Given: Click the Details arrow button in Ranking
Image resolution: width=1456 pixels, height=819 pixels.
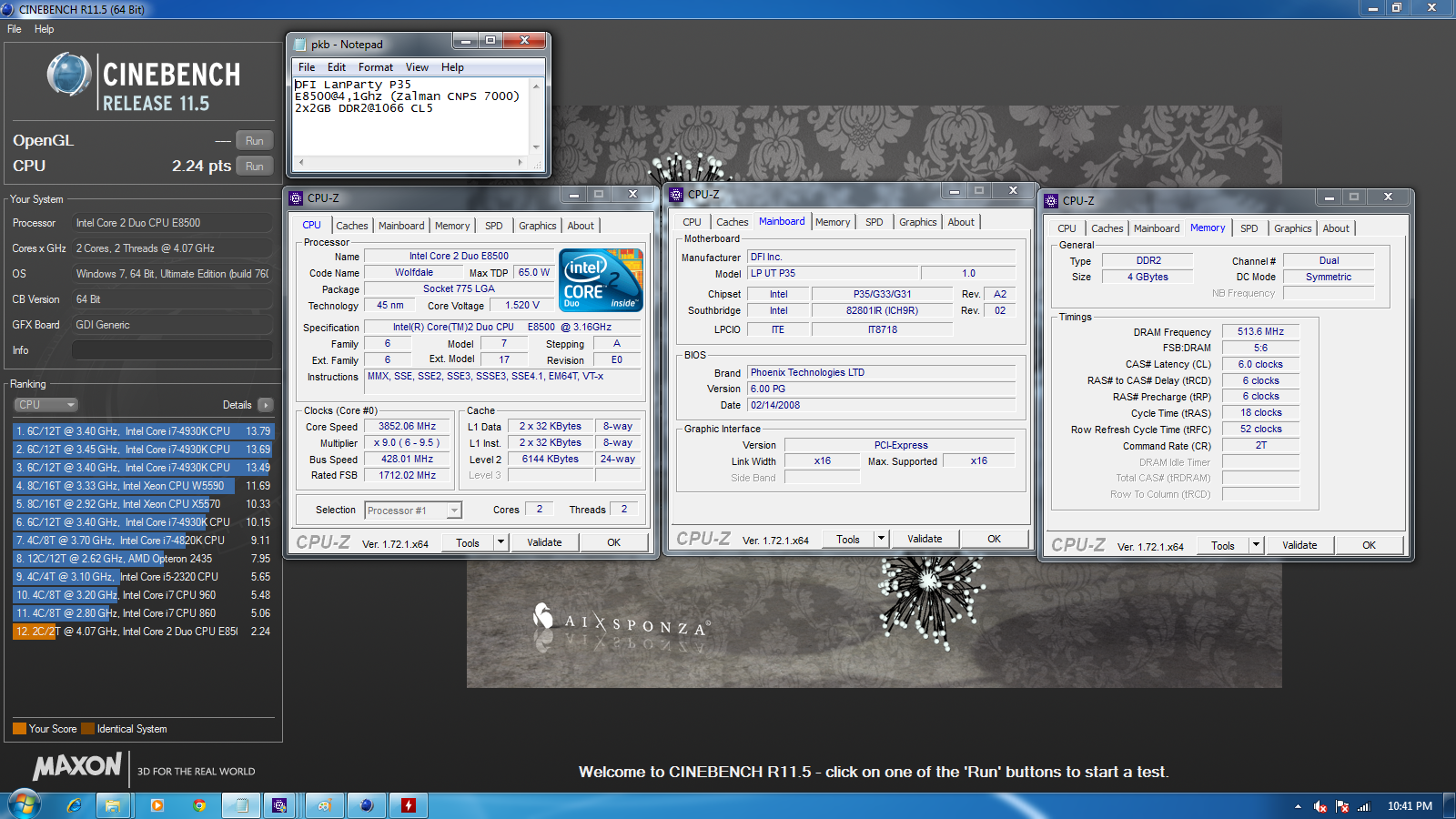Looking at the screenshot, I should coord(265,405).
